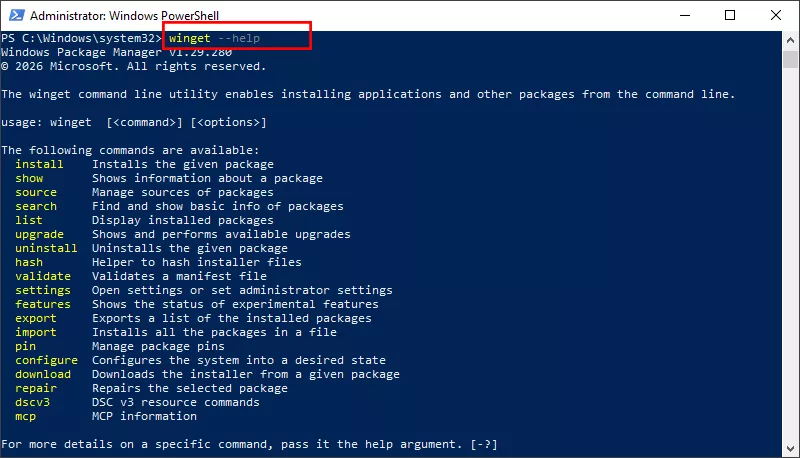Click the scrollbar up arrow
The width and height of the screenshot is (800, 458).
pyautogui.click(x=790, y=40)
